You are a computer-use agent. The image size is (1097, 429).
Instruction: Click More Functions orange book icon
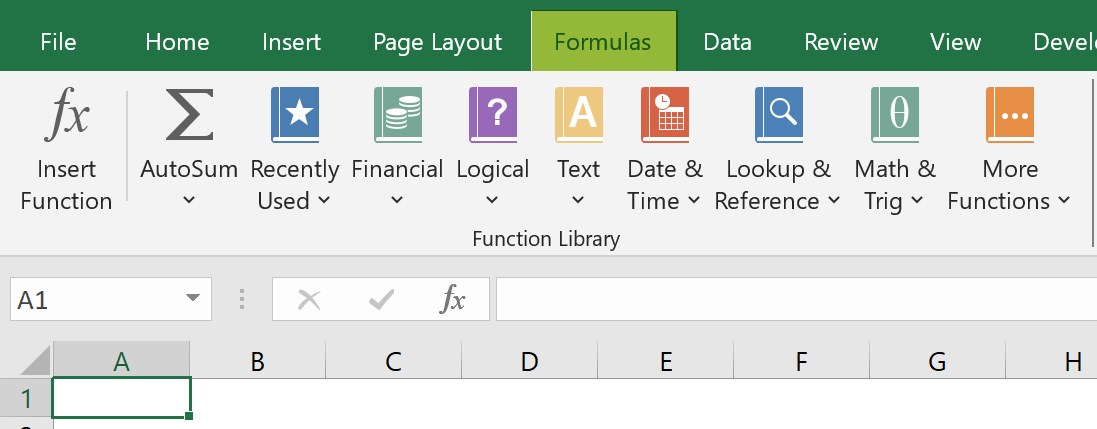coord(1010,115)
